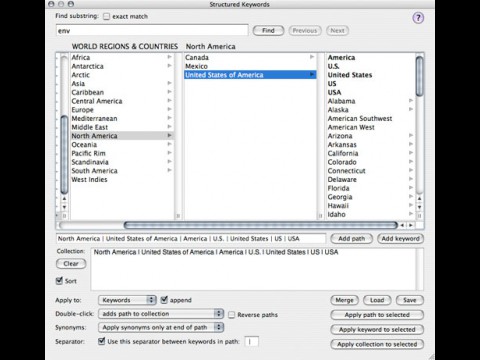Select United States of America row
This screenshot has width=480, height=360.
click(250, 75)
